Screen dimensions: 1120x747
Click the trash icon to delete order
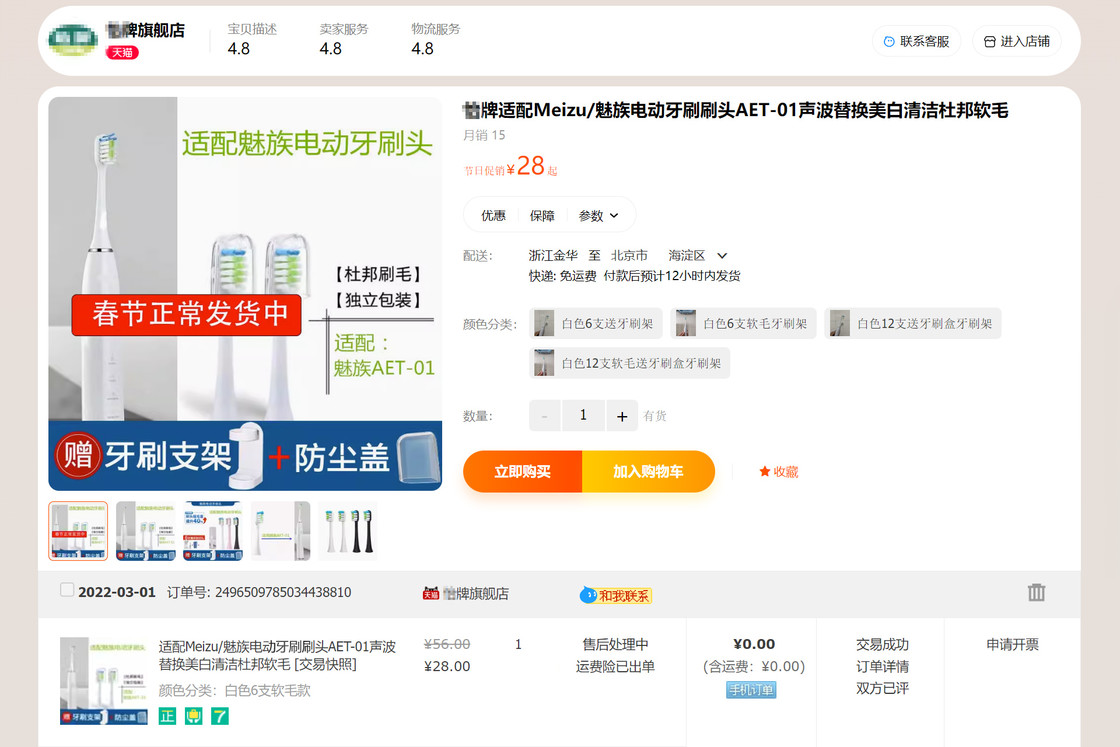point(1036,592)
